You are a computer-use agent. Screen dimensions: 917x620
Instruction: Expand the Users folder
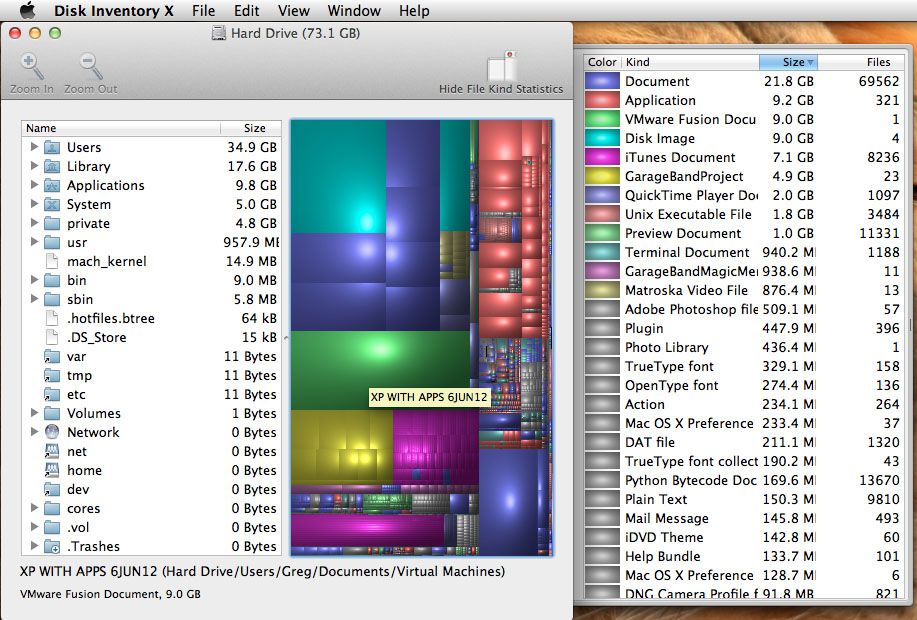tap(34, 147)
